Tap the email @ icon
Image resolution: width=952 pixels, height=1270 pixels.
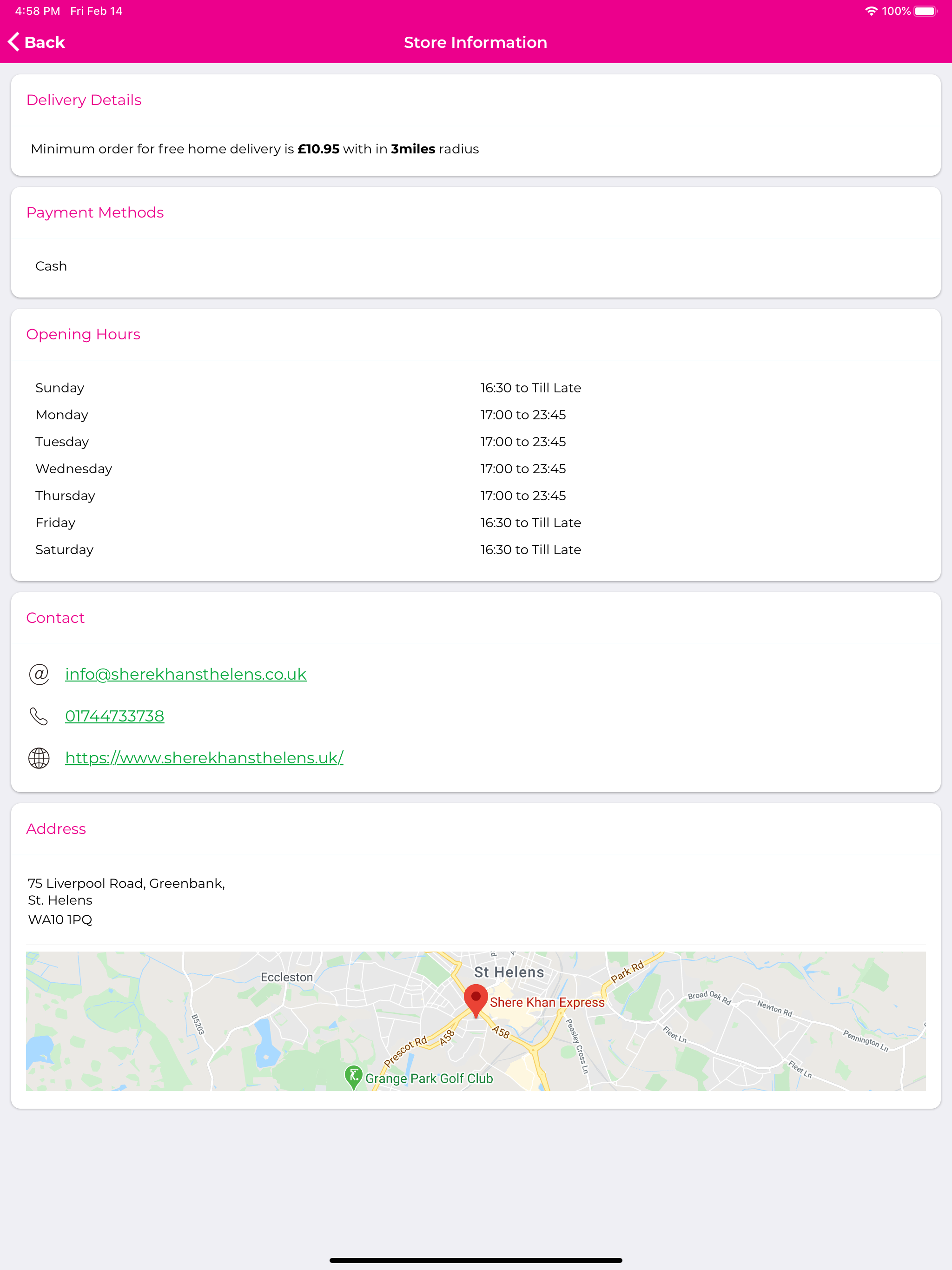tap(39, 674)
